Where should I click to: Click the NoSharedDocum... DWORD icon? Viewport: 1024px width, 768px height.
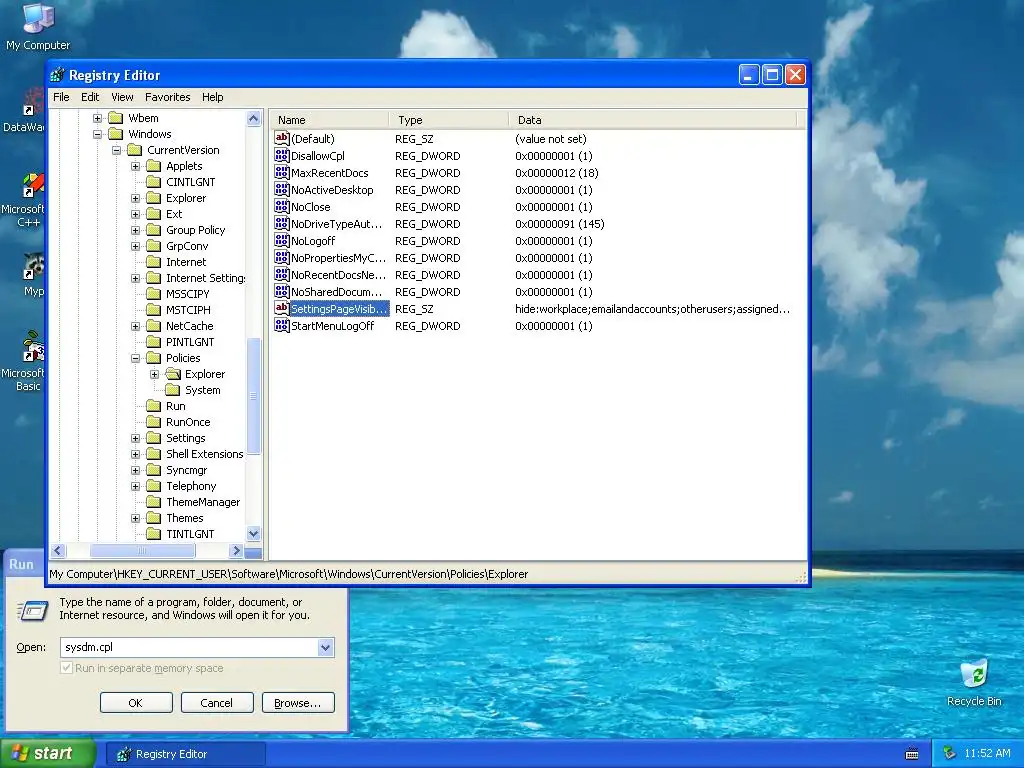[281, 291]
